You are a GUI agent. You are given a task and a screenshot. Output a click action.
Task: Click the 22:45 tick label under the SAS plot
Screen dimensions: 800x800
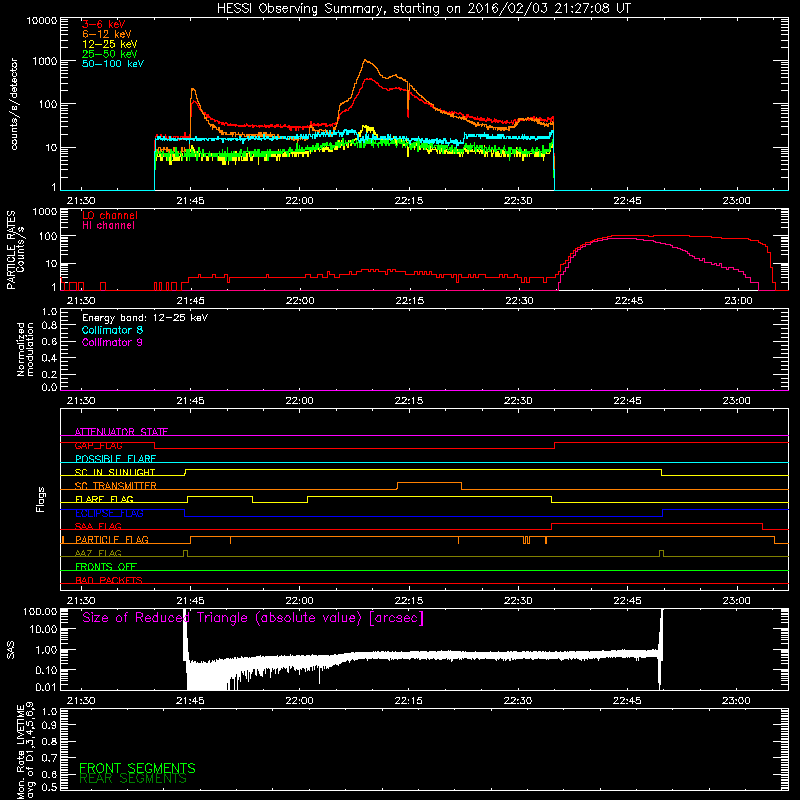coord(627,701)
